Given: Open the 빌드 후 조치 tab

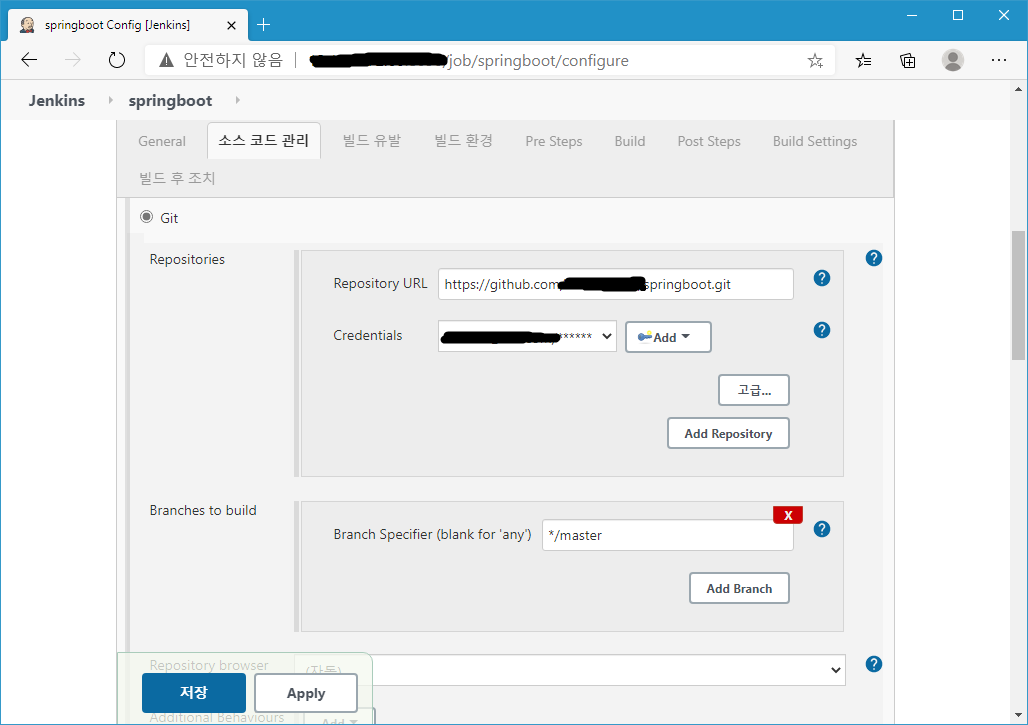Looking at the screenshot, I should (x=177, y=178).
